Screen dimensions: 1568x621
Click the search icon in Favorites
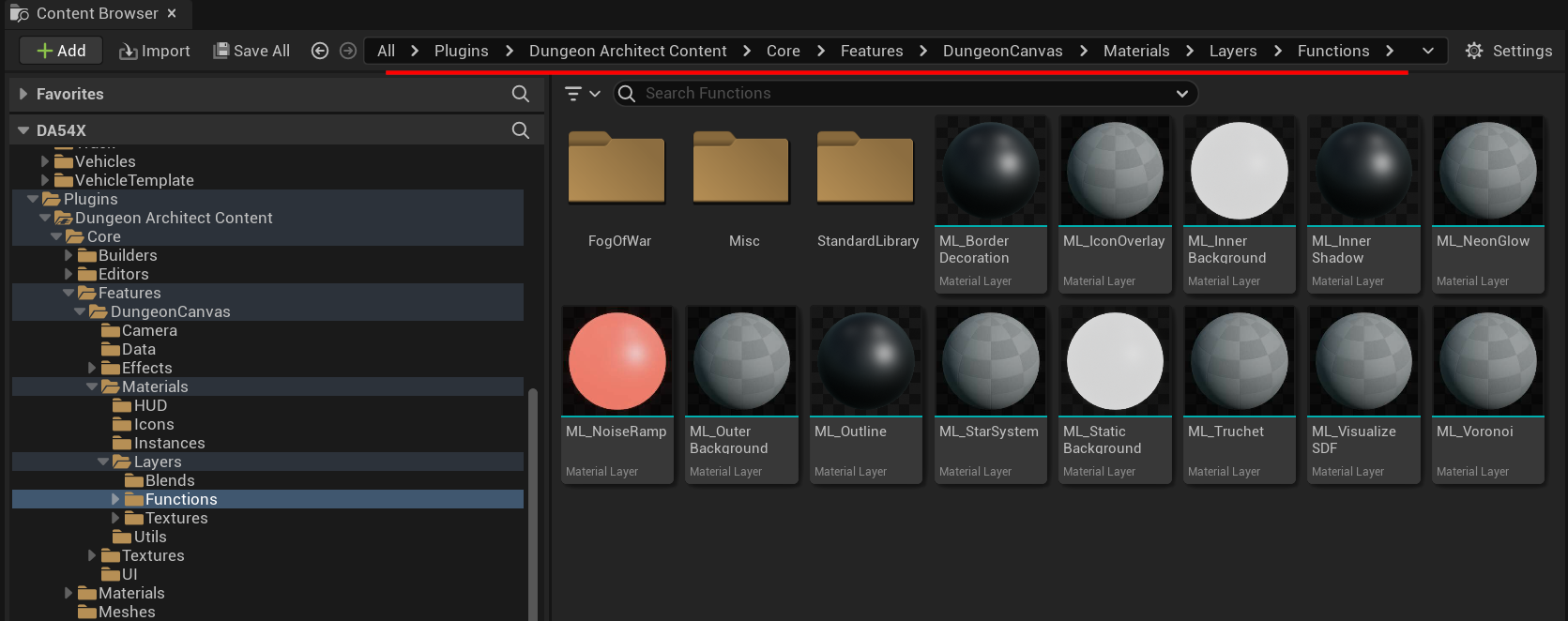(521, 94)
